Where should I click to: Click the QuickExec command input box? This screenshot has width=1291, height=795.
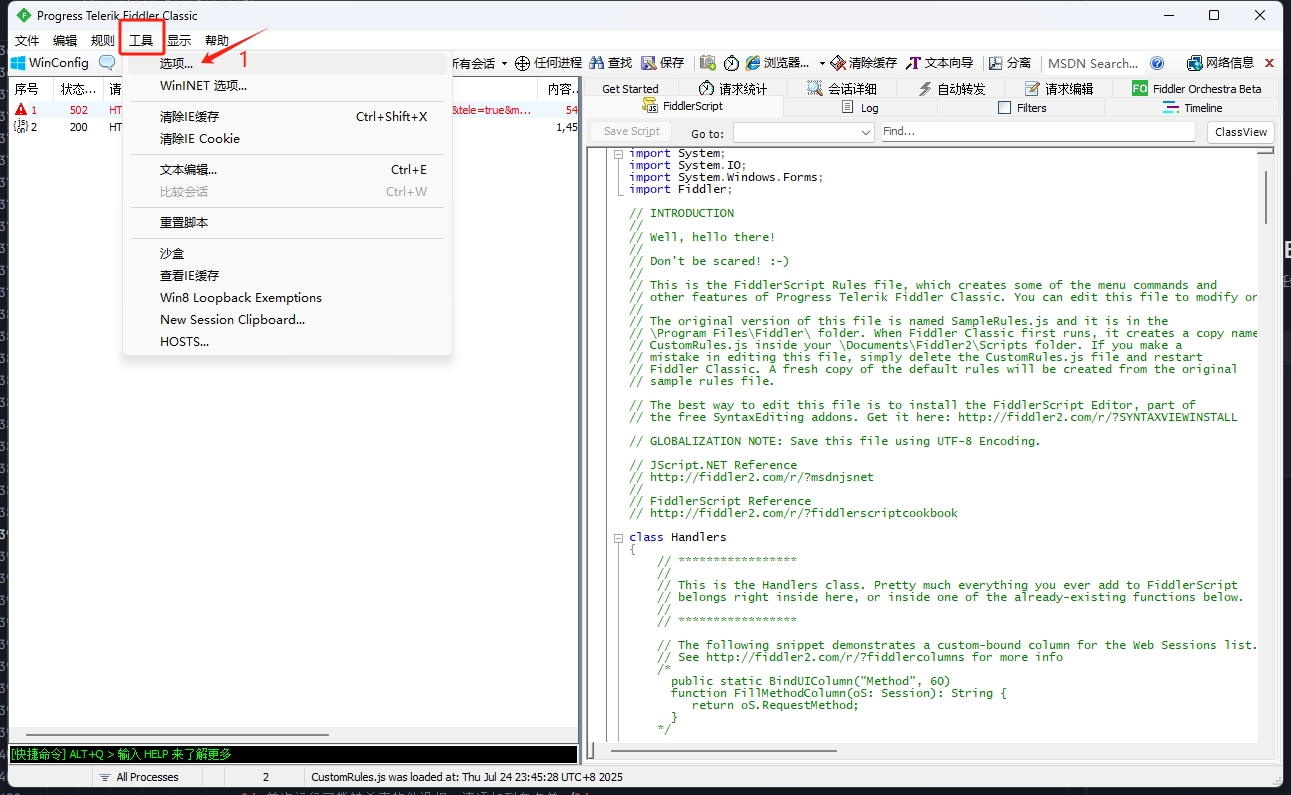pos(293,755)
